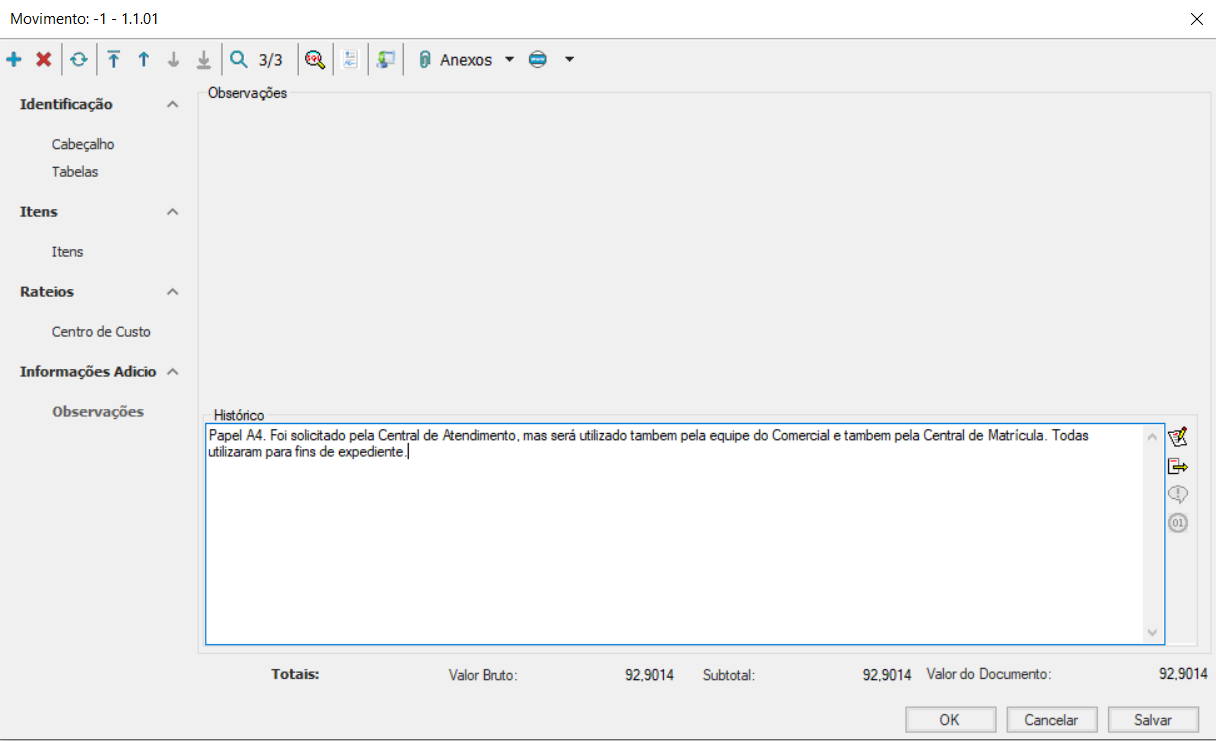
Task: Open the dropdown arrow after the blue circle icon
Action: click(x=569, y=60)
